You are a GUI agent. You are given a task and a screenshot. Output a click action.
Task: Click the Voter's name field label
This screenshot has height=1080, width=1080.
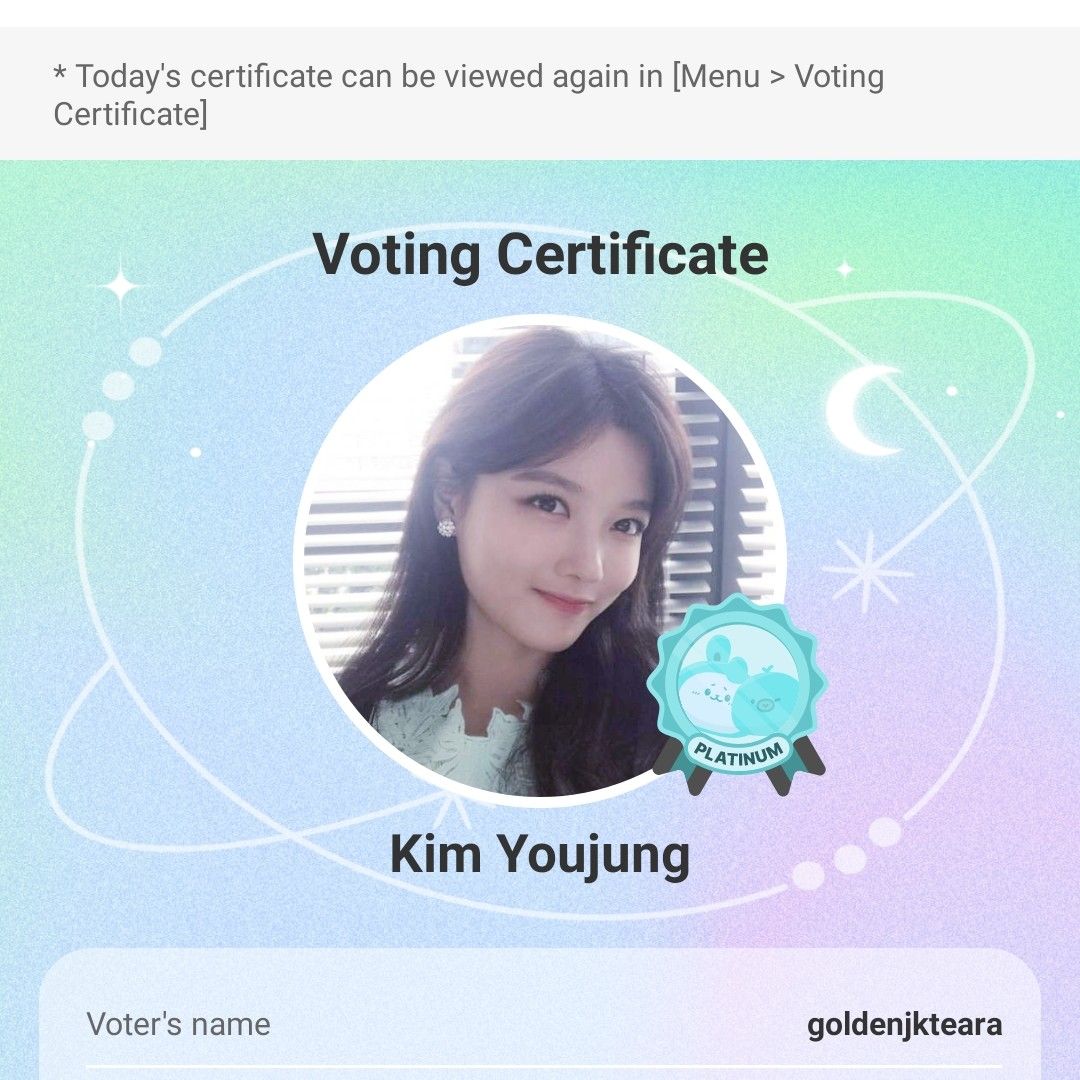178,1024
